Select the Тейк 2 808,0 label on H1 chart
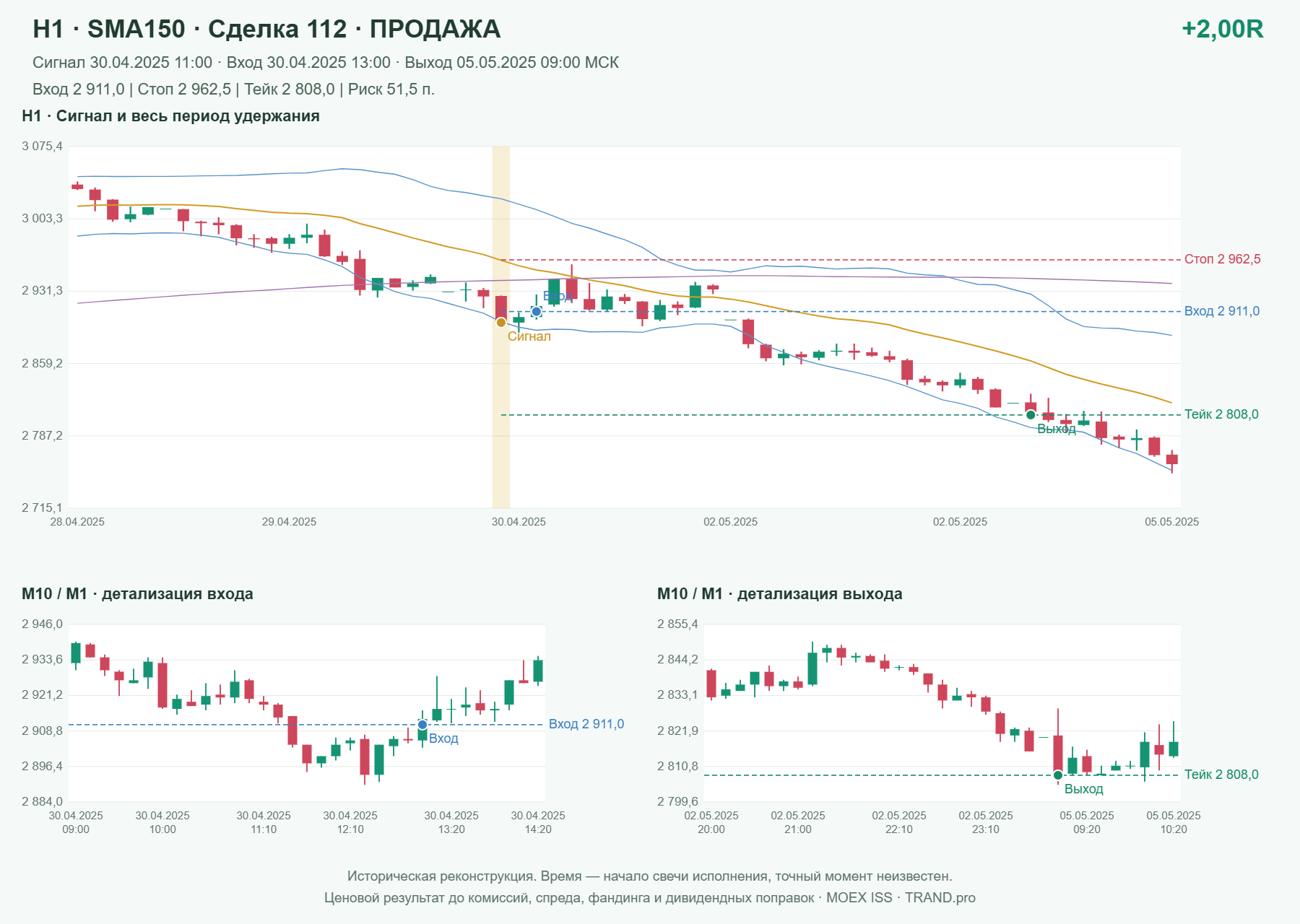Image resolution: width=1300 pixels, height=924 pixels. click(x=1221, y=414)
